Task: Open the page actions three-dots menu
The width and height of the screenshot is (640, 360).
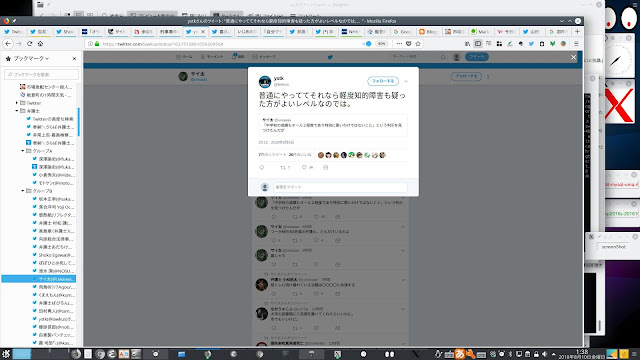Action: pyautogui.click(x=399, y=44)
